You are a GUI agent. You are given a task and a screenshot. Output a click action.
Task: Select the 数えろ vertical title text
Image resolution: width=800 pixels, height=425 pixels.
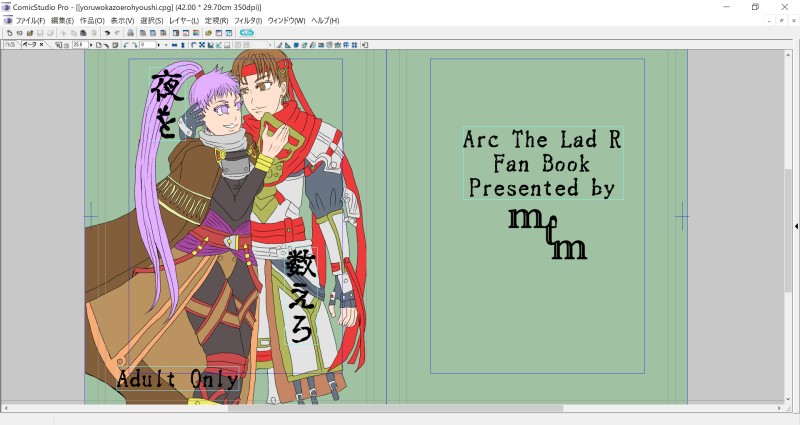(301, 296)
